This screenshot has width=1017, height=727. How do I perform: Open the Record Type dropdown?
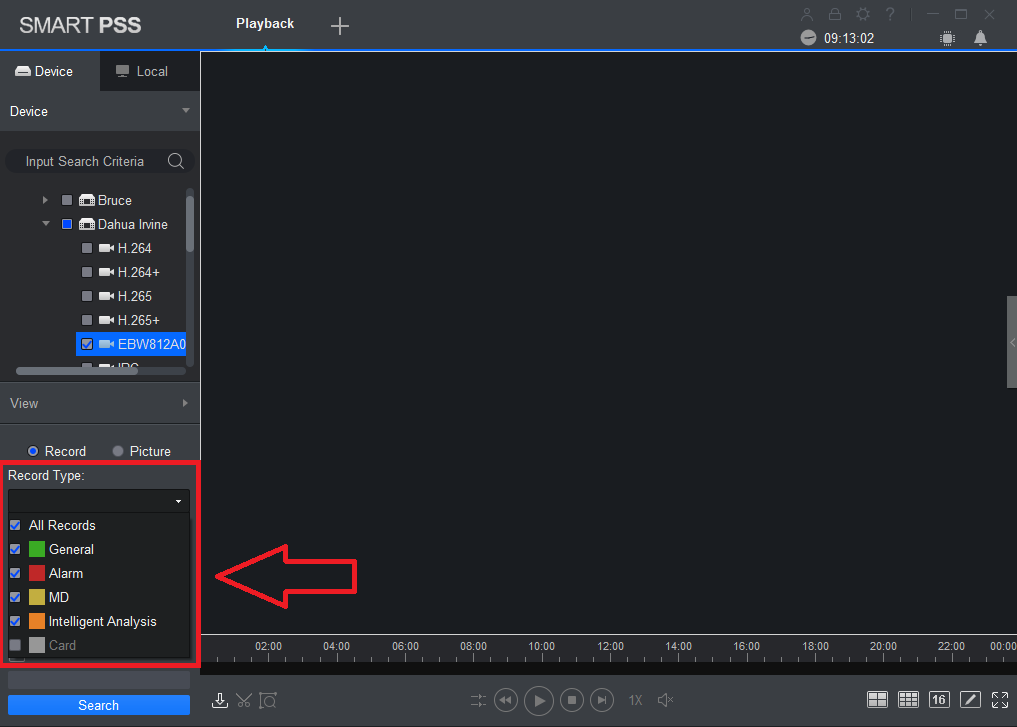click(x=99, y=501)
